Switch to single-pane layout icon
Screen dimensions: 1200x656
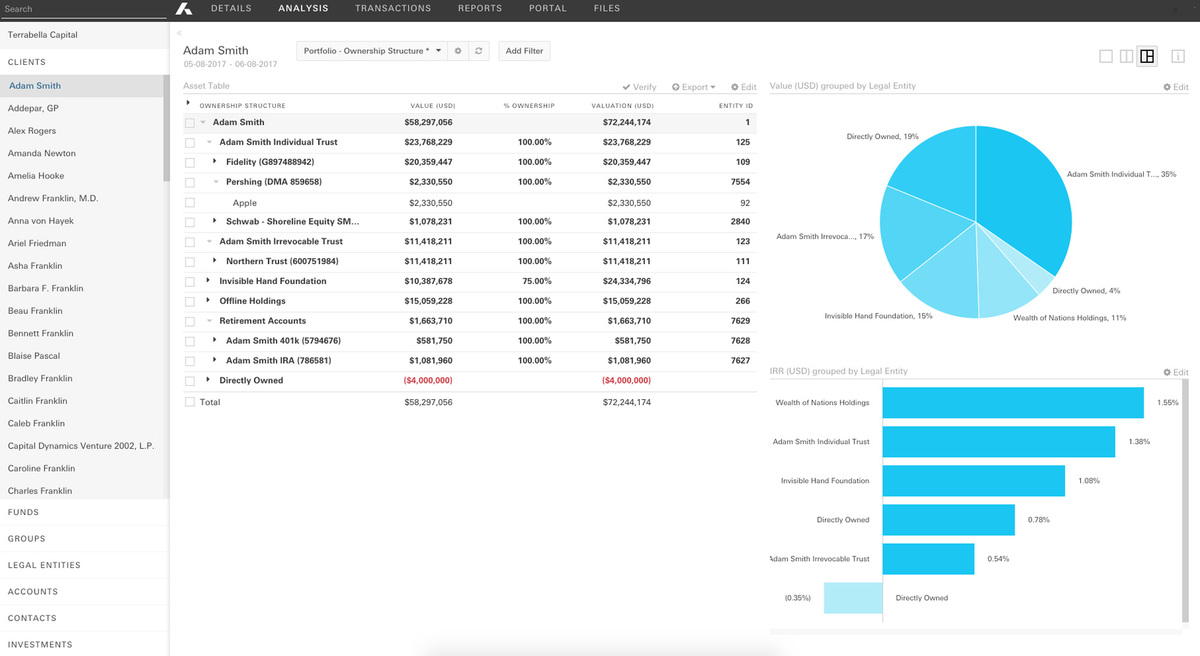(1105, 56)
